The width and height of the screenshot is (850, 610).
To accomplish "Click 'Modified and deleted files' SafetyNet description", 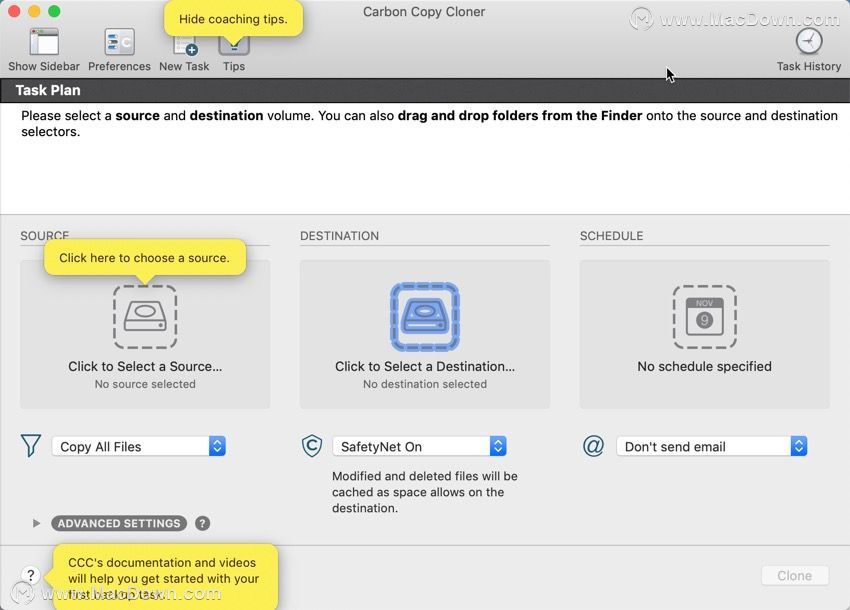I will point(424,492).
